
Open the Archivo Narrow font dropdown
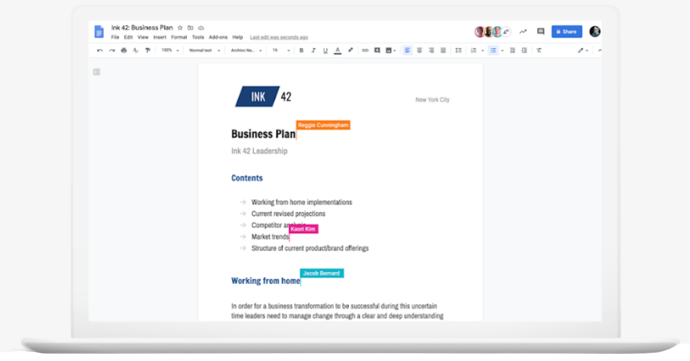(246, 51)
